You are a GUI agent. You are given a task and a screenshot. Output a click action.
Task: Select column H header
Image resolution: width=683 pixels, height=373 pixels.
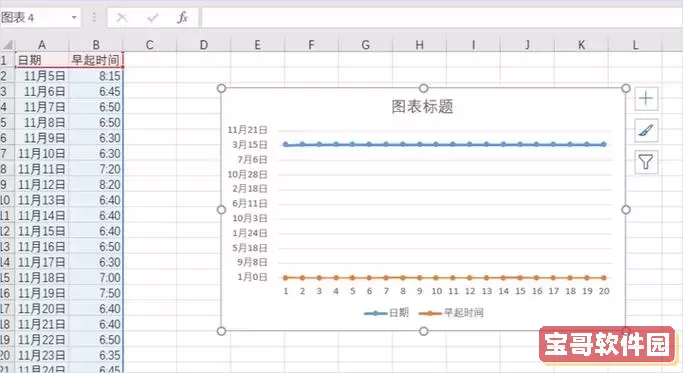point(419,45)
